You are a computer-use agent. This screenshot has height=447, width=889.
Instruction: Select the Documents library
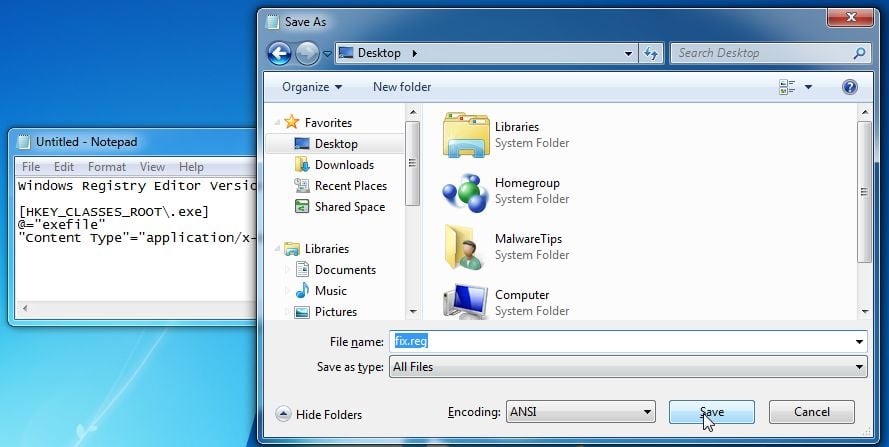tap(345, 269)
